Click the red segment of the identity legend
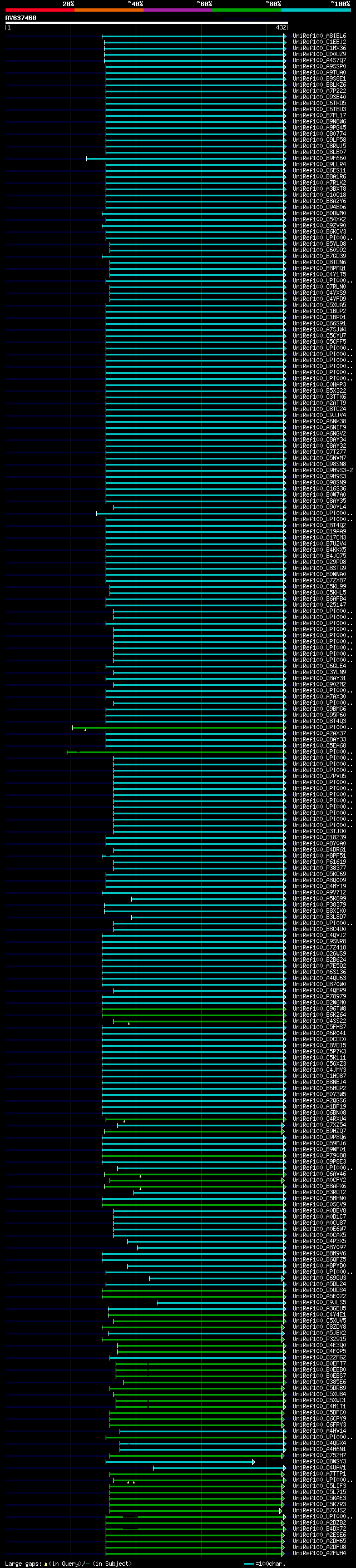Screen dimensions: 356x1568 click(39, 10)
